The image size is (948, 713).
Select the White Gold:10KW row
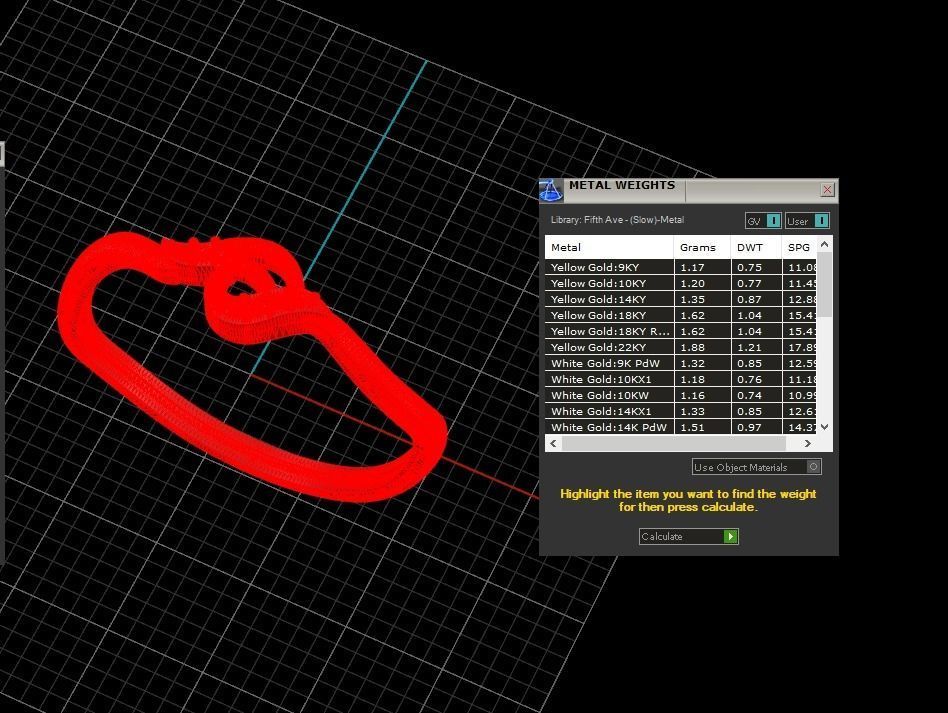pyautogui.click(x=681, y=396)
